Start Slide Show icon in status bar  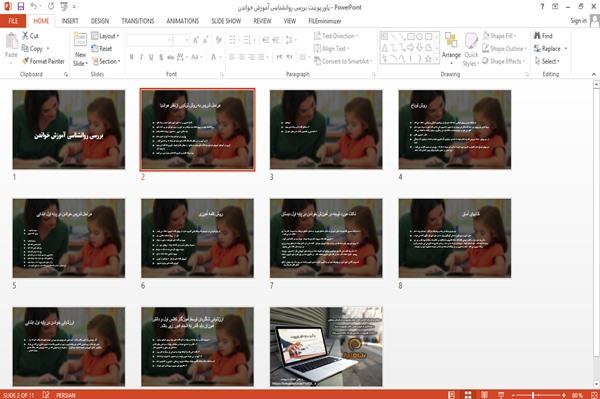pyautogui.click(x=501, y=395)
